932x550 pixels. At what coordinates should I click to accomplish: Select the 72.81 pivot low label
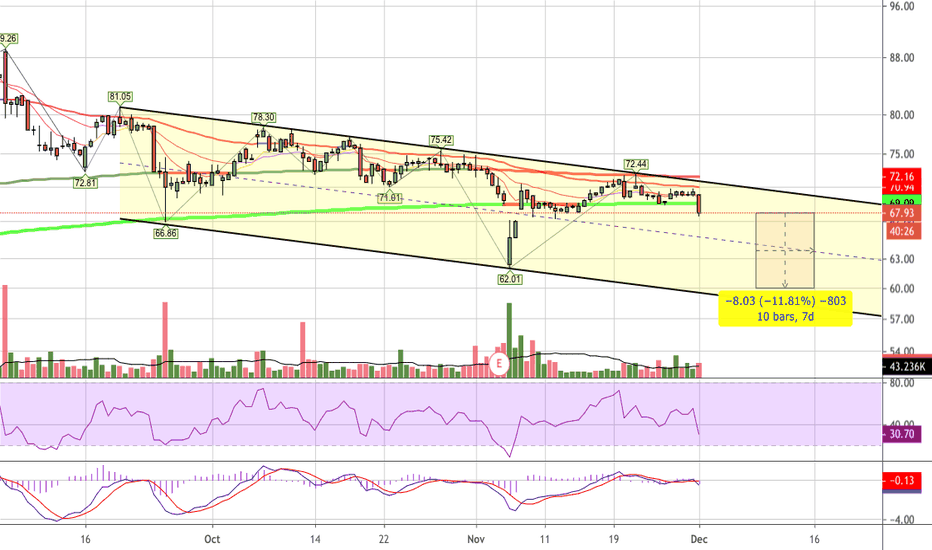(85, 183)
